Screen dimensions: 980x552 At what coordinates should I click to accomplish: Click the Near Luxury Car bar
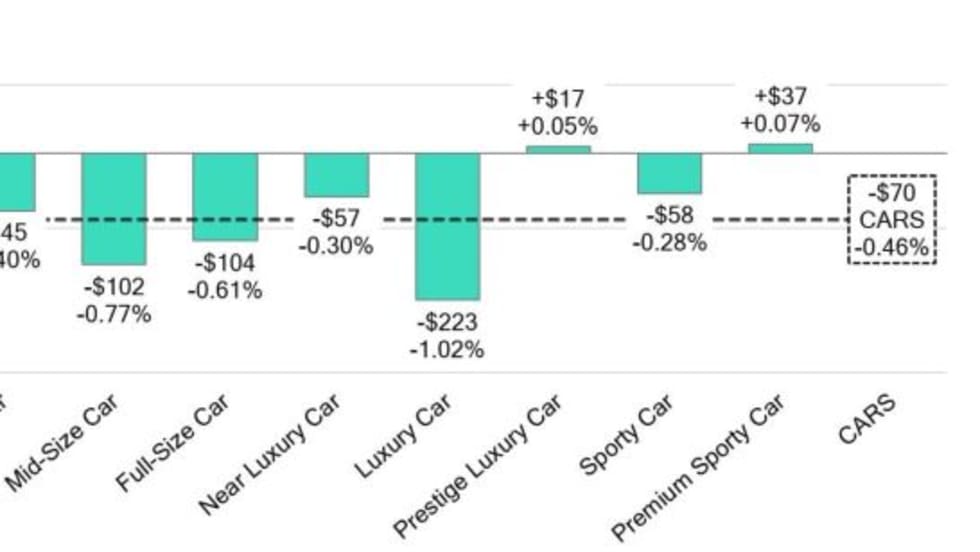click(337, 175)
